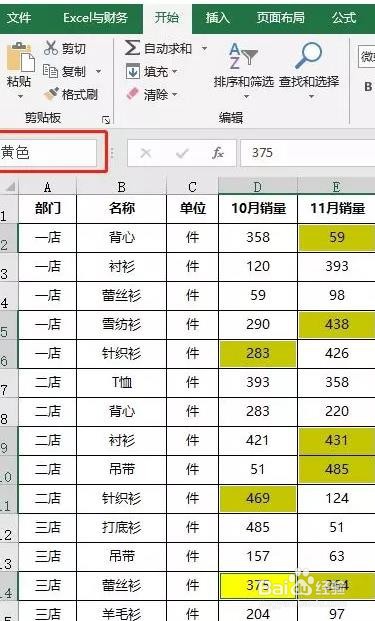This screenshot has width=375, height=621.
Task: Click header cell 10月销量
Action: pos(258,209)
